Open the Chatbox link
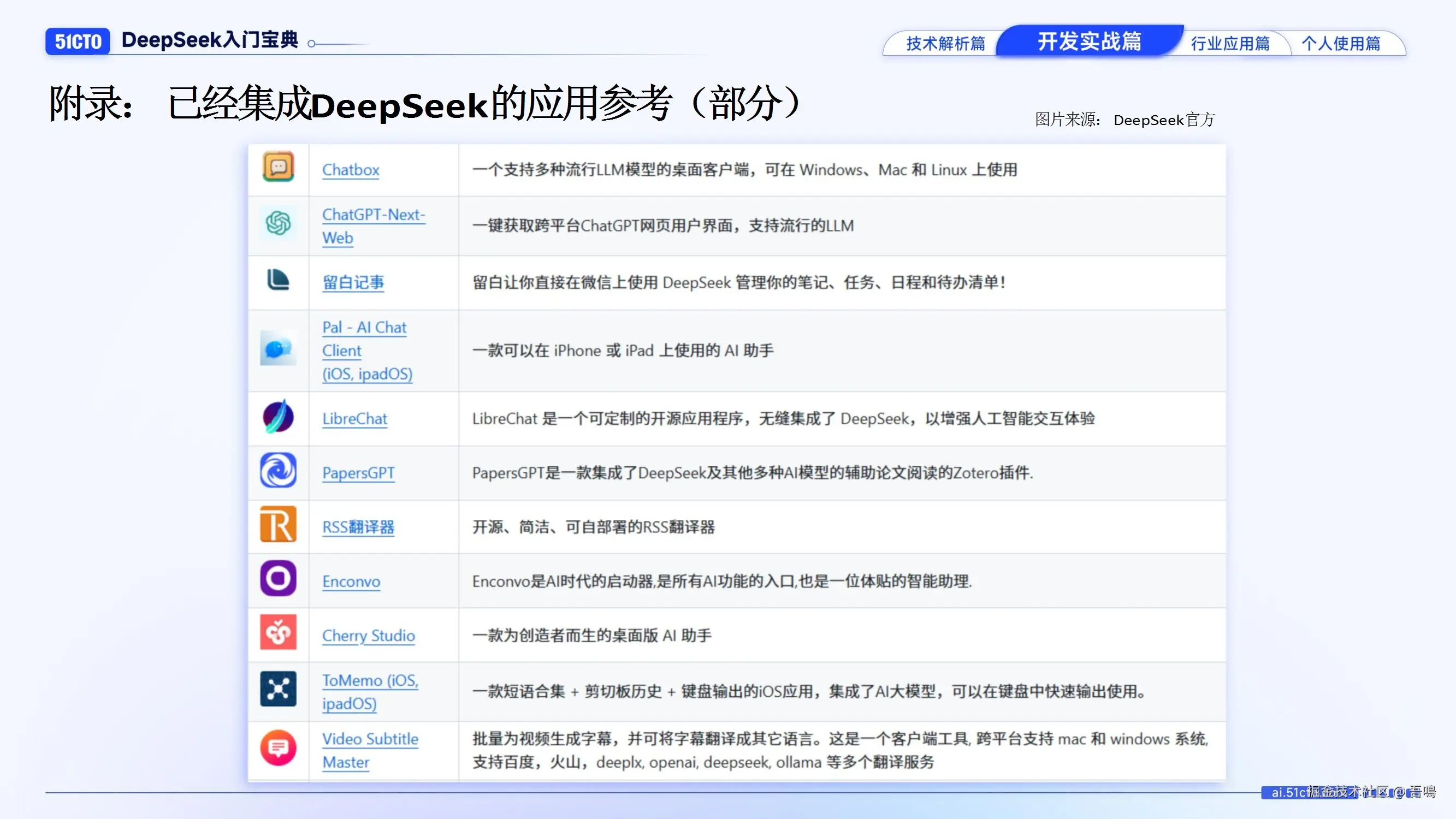1456x819 pixels. click(x=351, y=170)
